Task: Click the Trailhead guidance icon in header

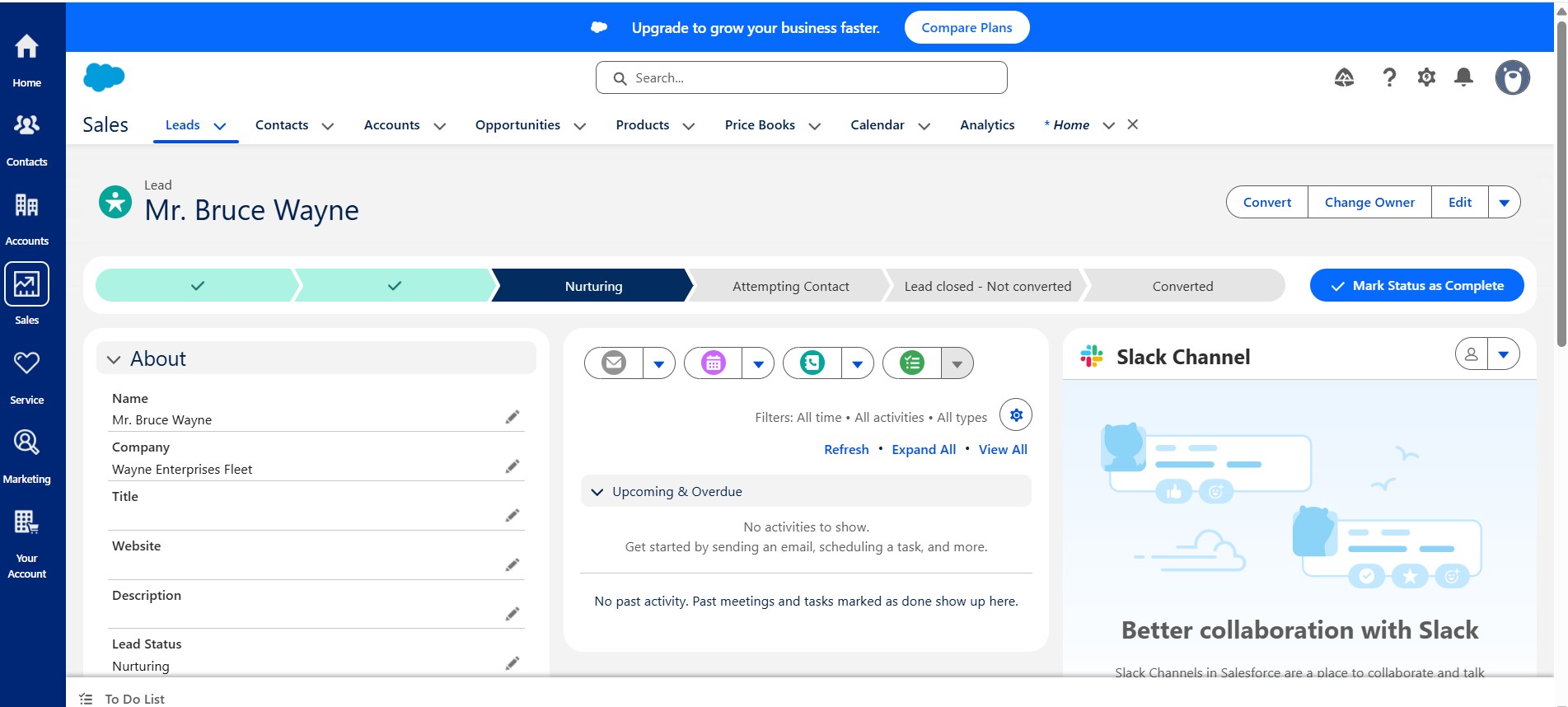Action: tap(1344, 77)
